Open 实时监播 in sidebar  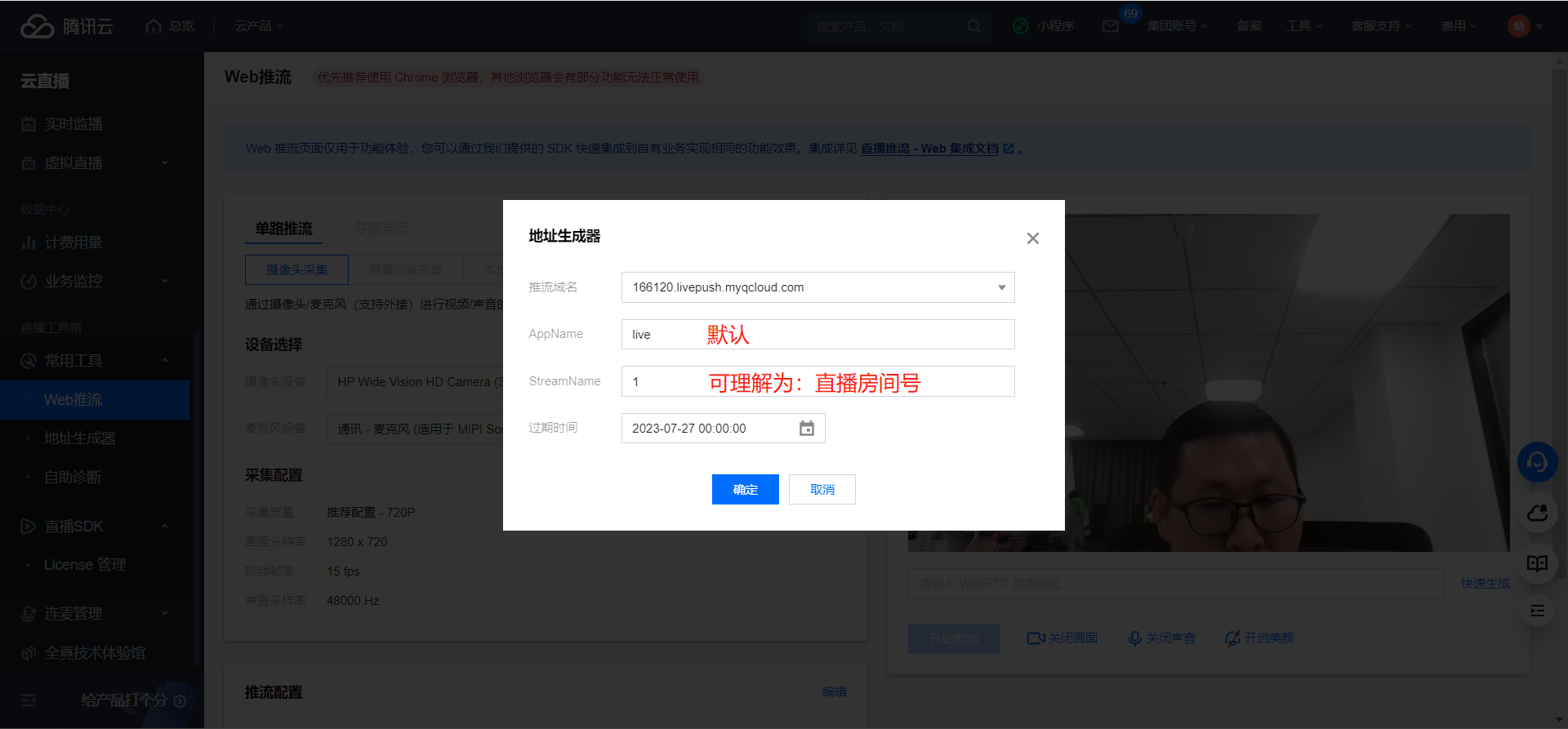[x=73, y=124]
